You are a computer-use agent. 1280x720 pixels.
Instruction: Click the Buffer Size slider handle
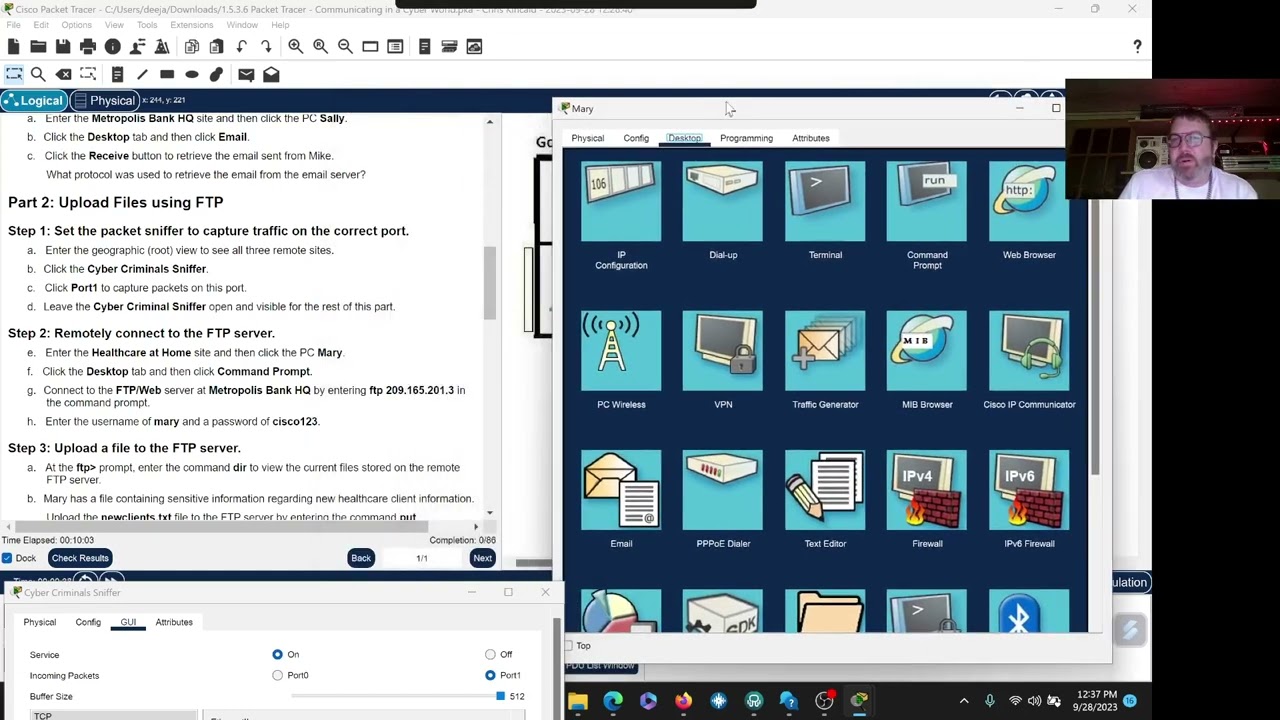click(500, 696)
